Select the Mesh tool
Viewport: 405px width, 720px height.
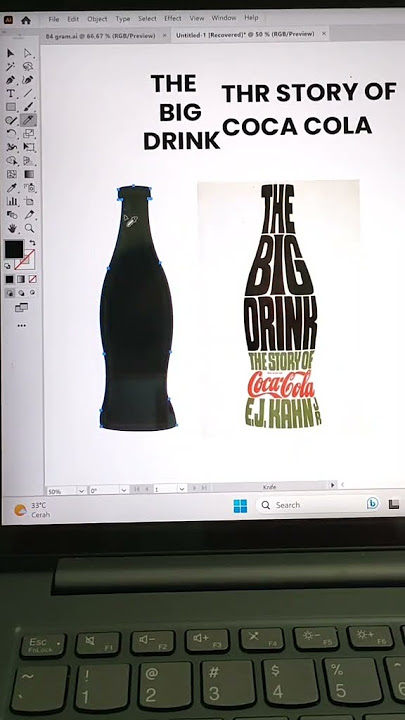[x=11, y=174]
